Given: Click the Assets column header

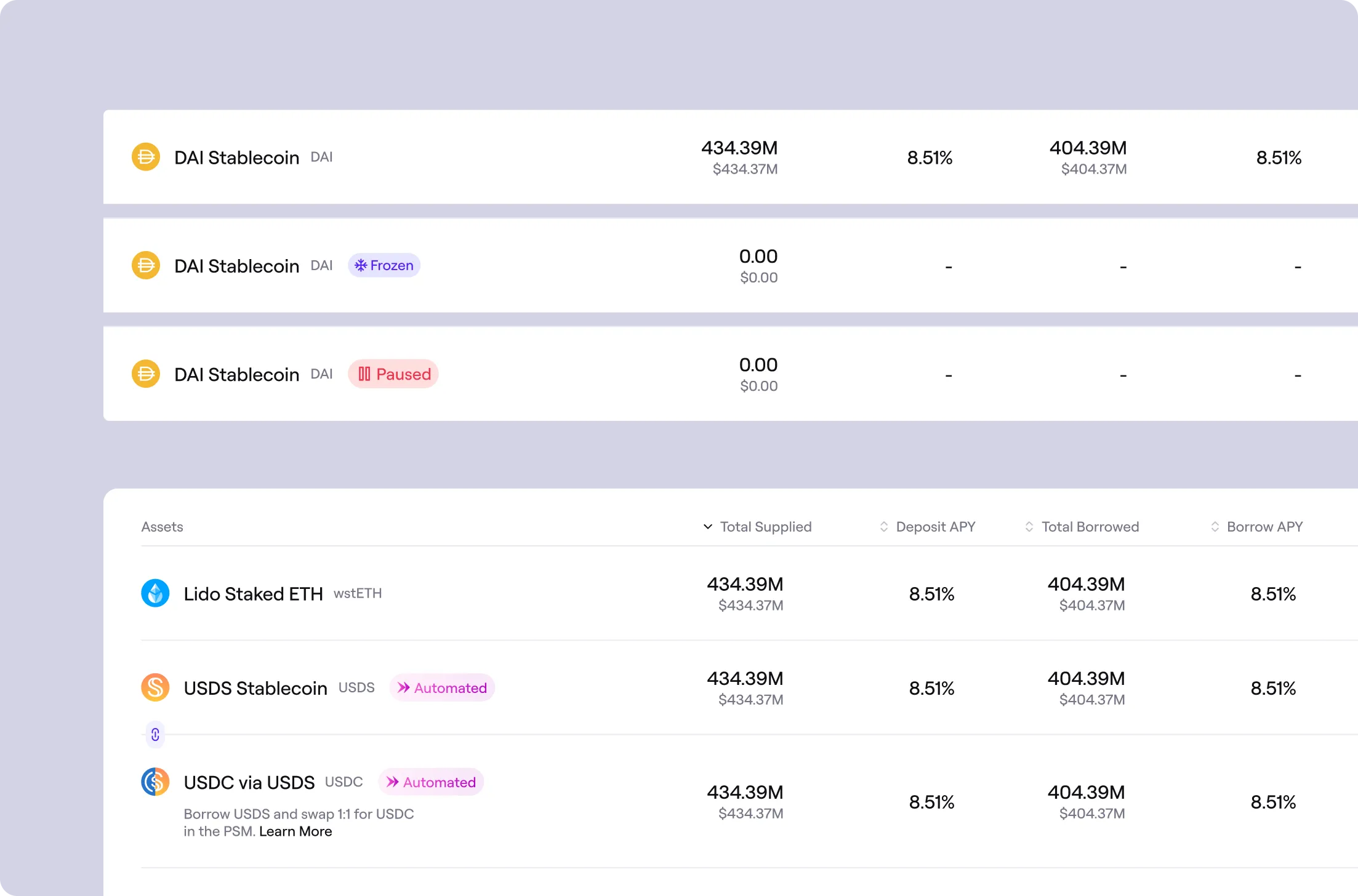Looking at the screenshot, I should pos(162,527).
